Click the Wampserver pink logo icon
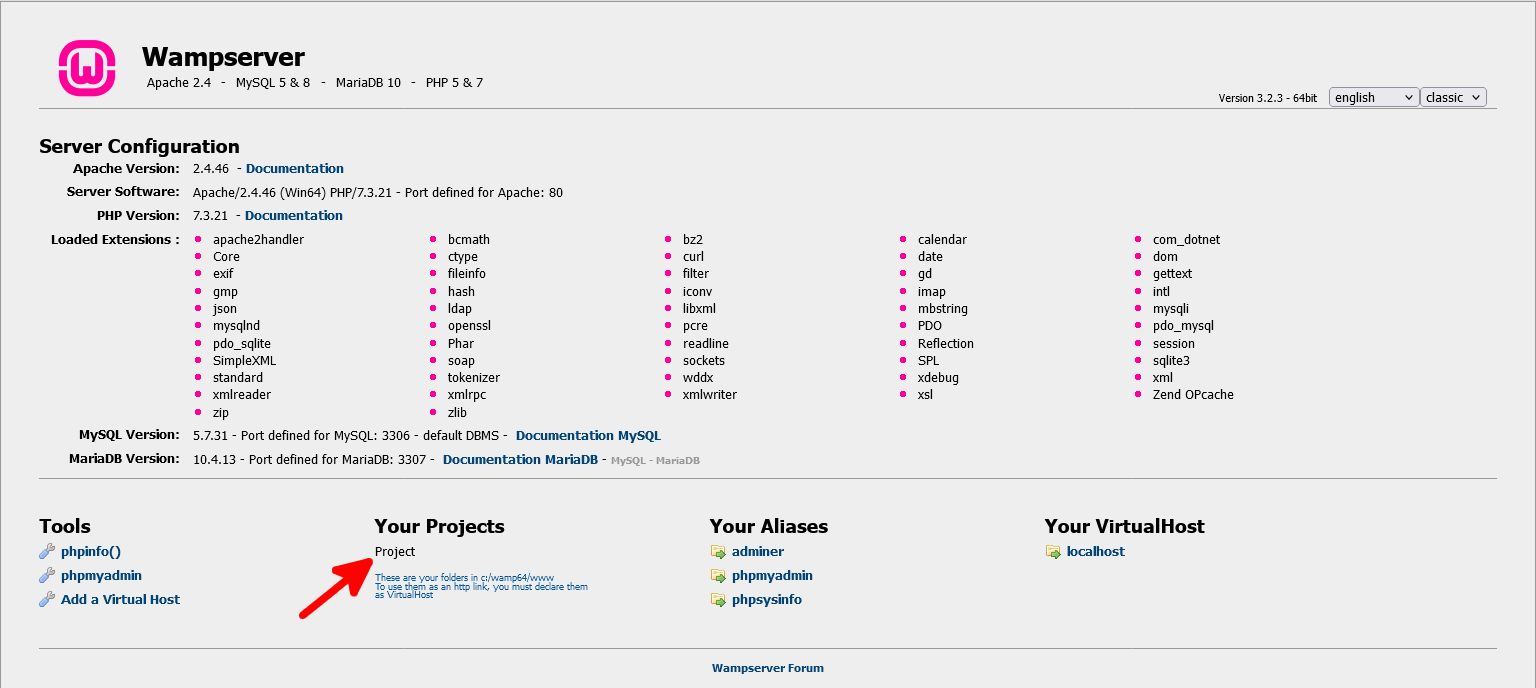The width and height of the screenshot is (1536, 688). (86, 67)
